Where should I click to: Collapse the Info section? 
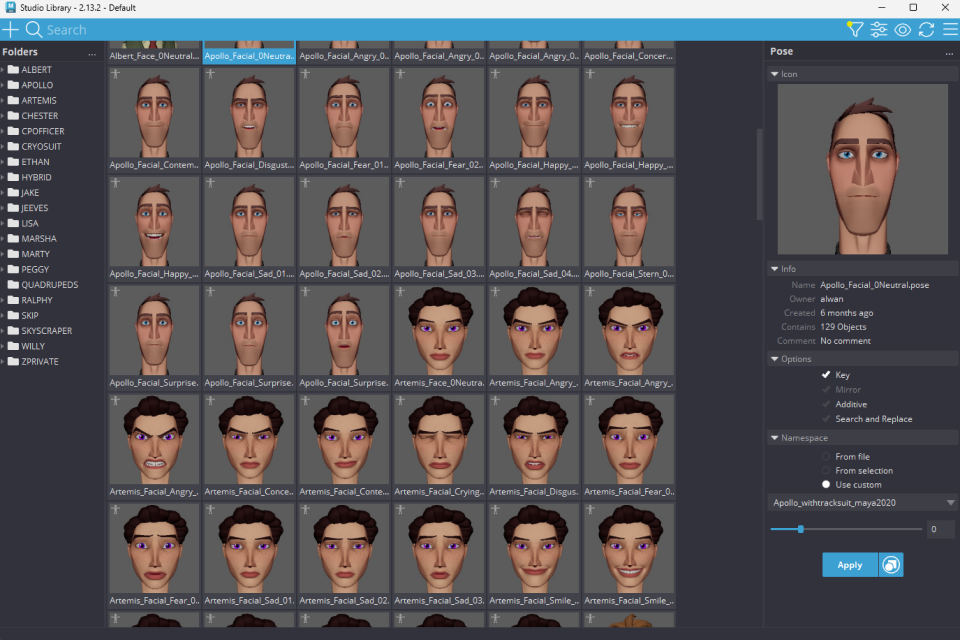click(x=774, y=269)
